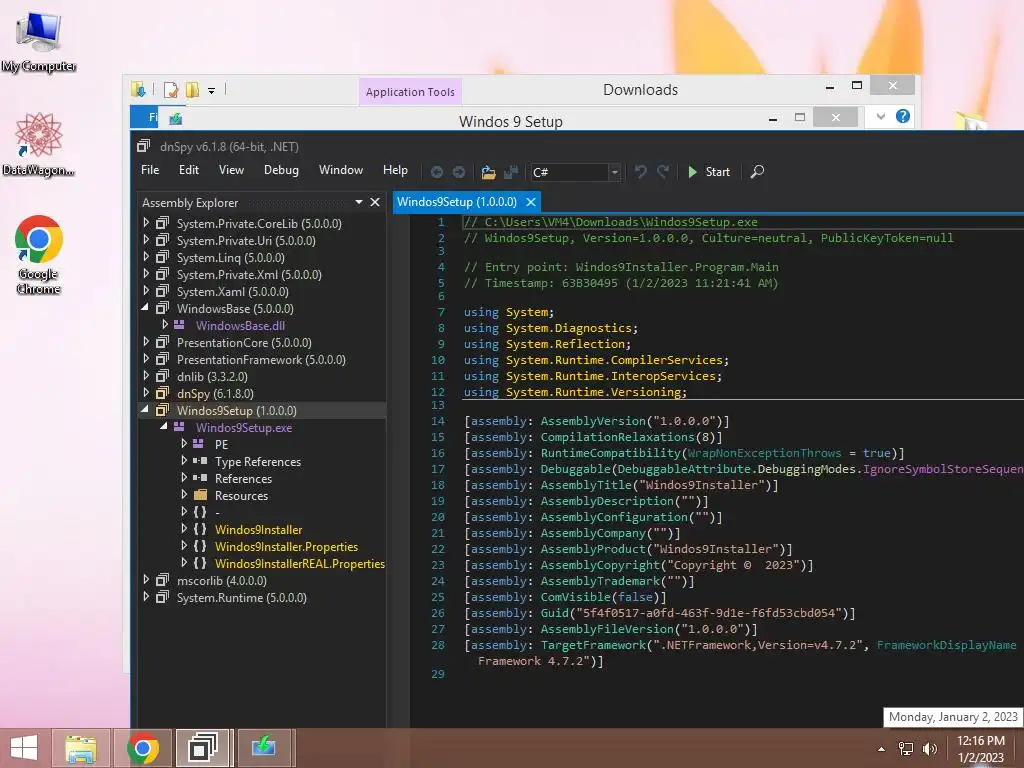Click the dnSpy taskbar button
The width and height of the screenshot is (1024, 768).
coord(203,748)
